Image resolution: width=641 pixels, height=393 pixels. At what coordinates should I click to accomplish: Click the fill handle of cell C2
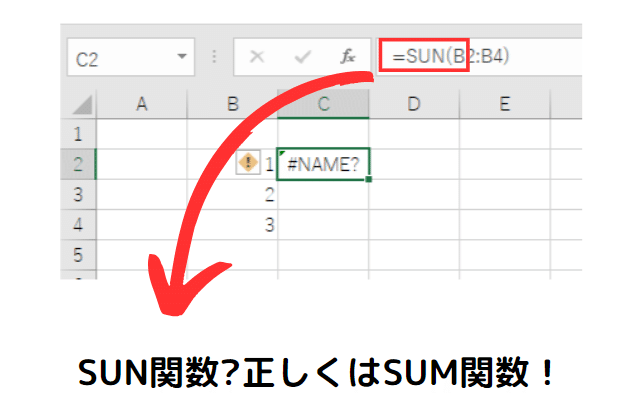(x=369, y=179)
